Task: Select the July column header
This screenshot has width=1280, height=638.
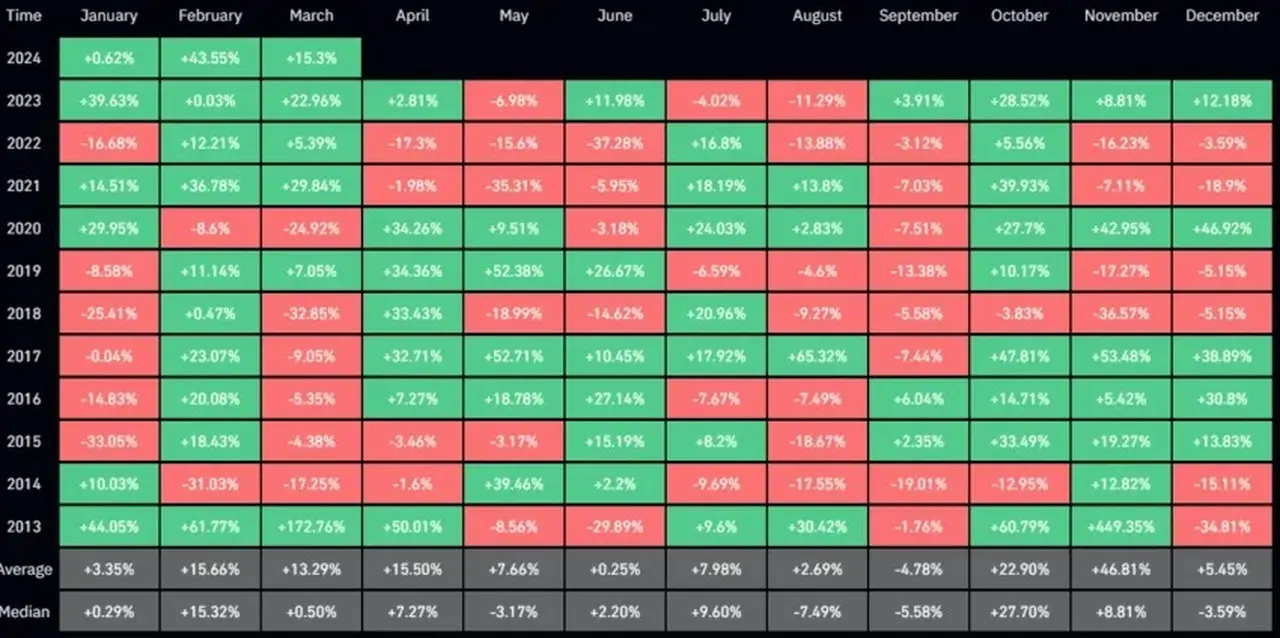Action: click(x=716, y=16)
